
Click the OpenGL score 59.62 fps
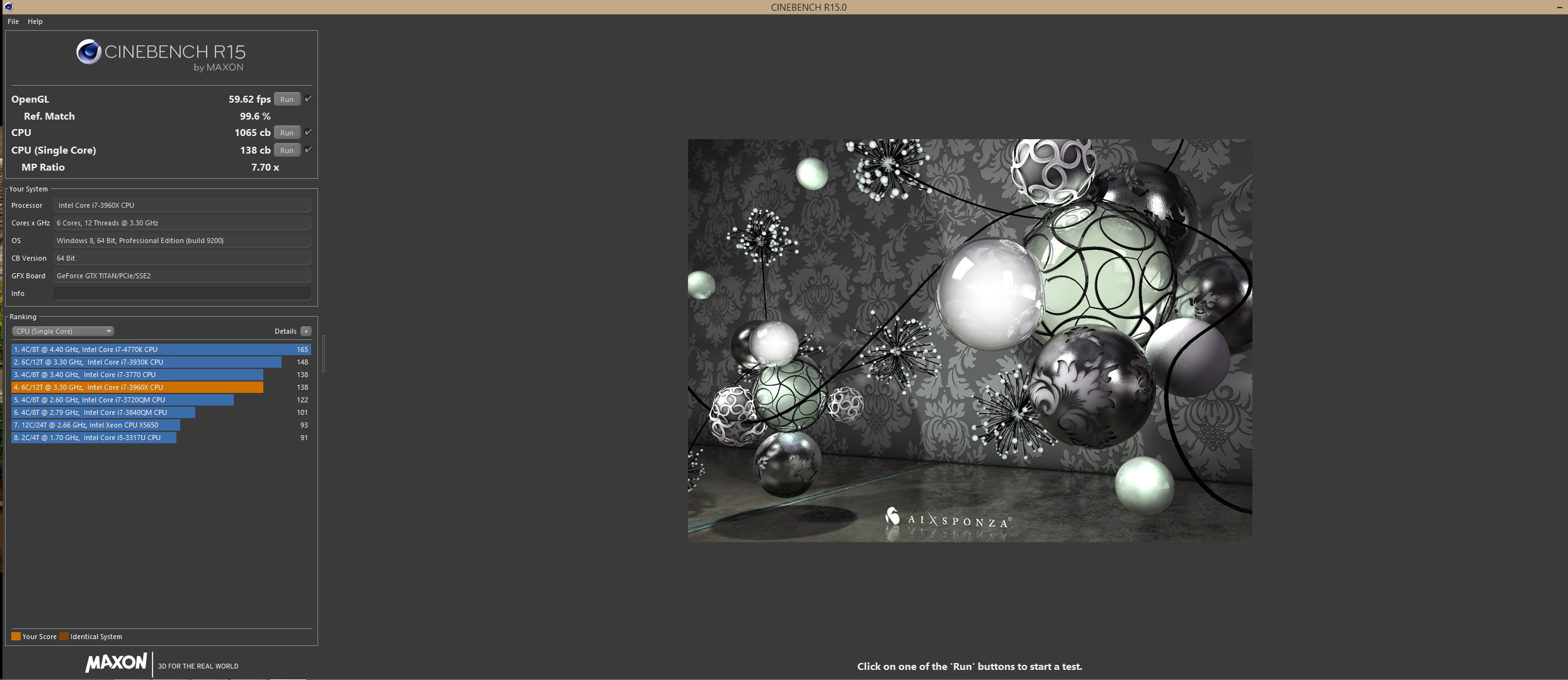[x=249, y=99]
